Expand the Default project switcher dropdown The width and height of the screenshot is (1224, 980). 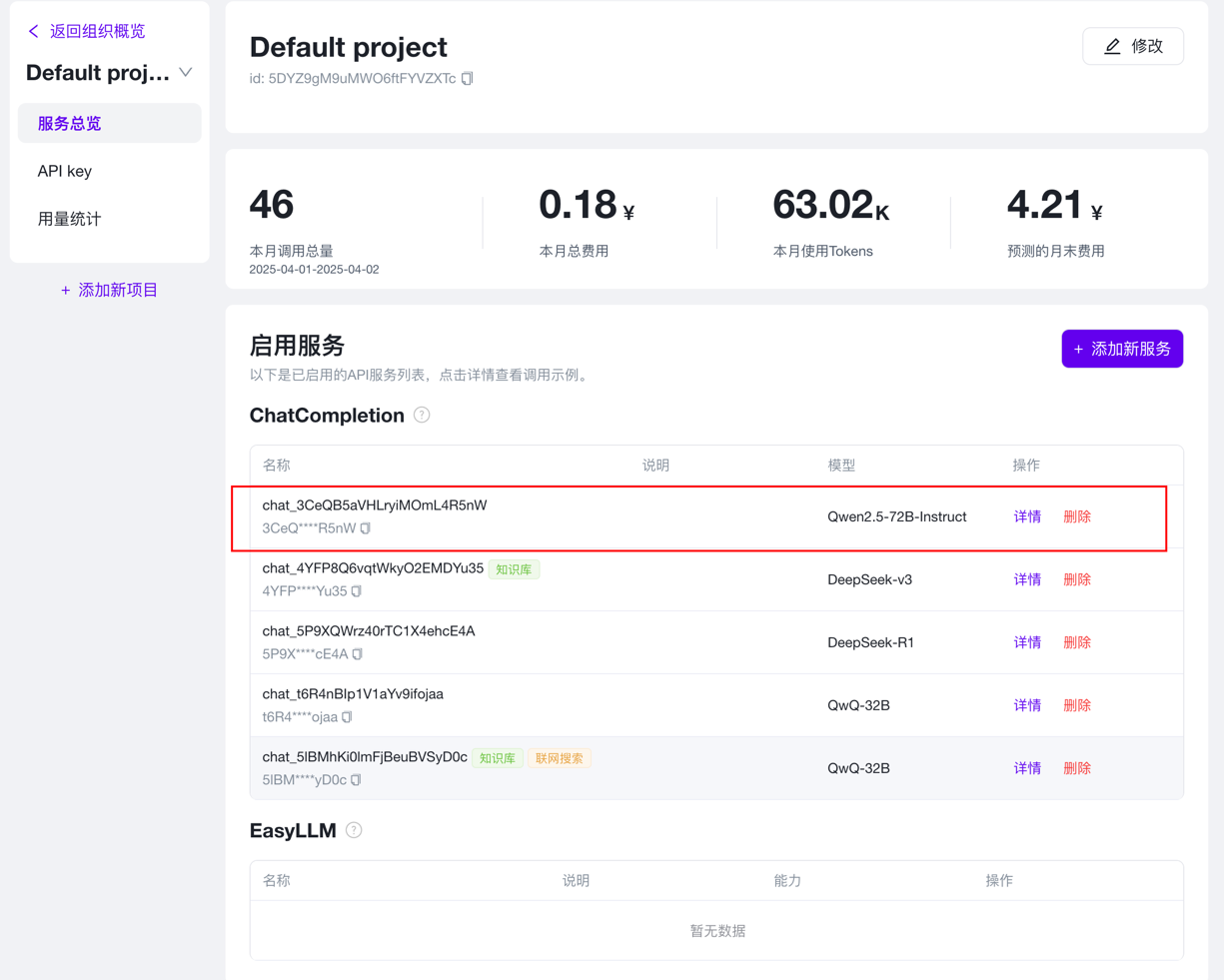[x=186, y=73]
